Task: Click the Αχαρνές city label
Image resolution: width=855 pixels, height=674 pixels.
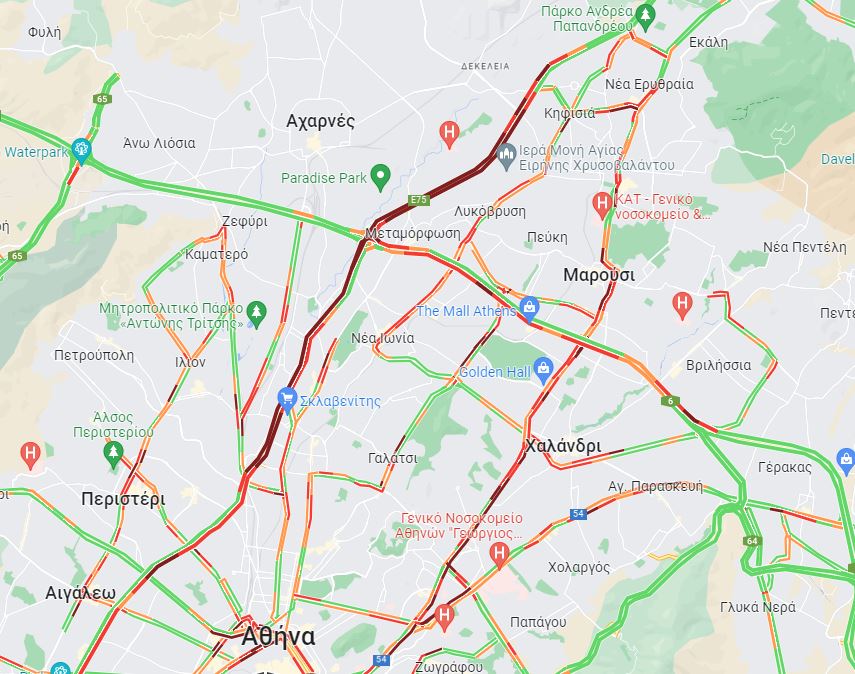Action: [321, 121]
